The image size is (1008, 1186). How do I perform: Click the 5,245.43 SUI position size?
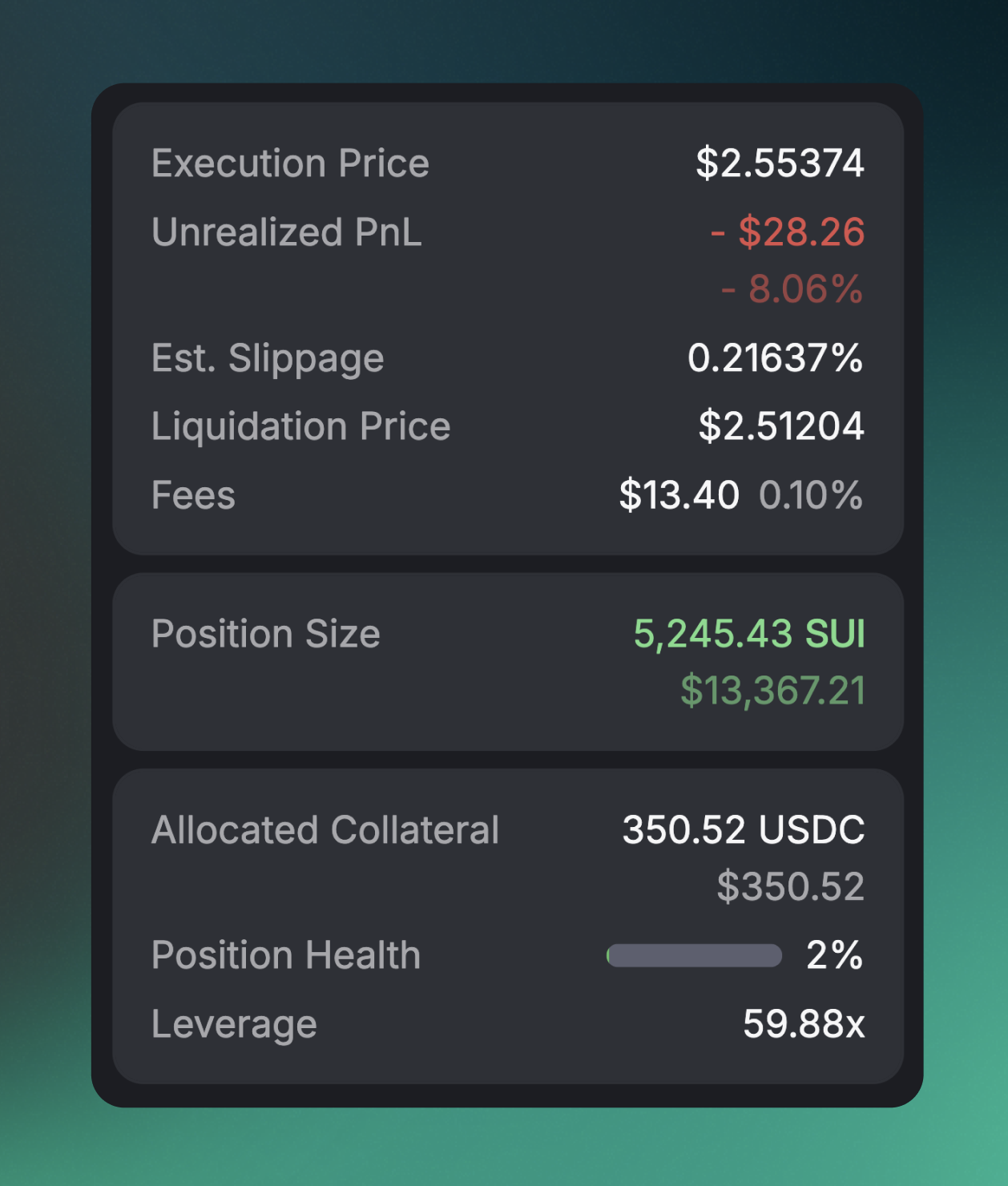coord(749,634)
